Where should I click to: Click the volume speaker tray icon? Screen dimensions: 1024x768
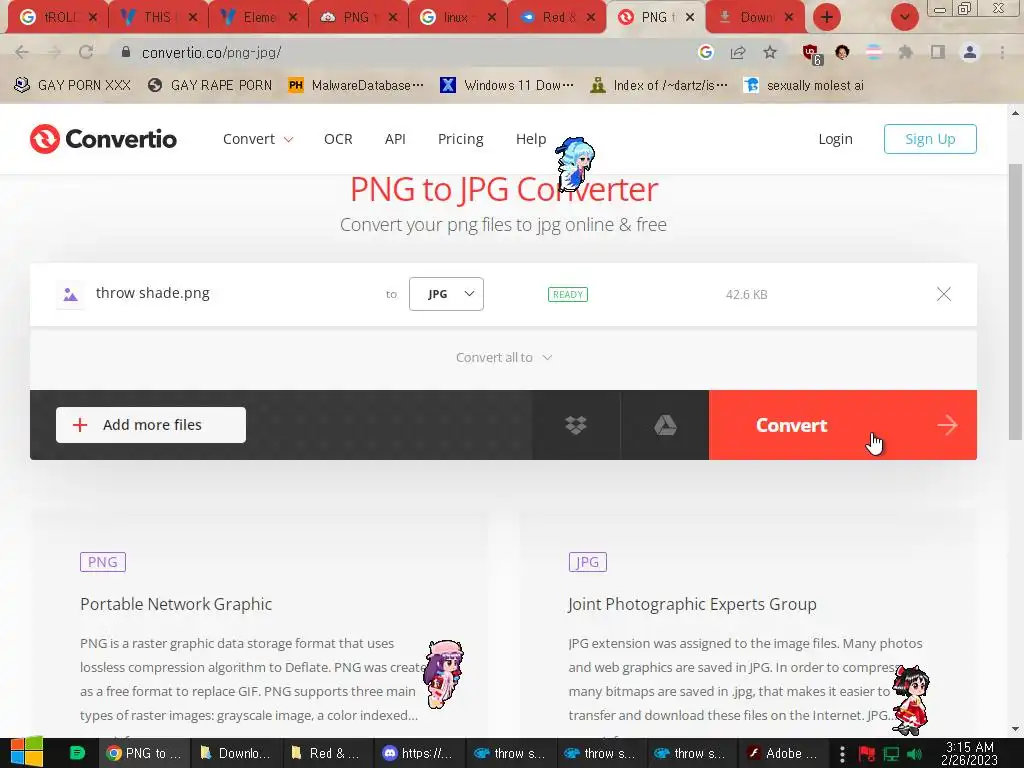[x=916, y=754]
